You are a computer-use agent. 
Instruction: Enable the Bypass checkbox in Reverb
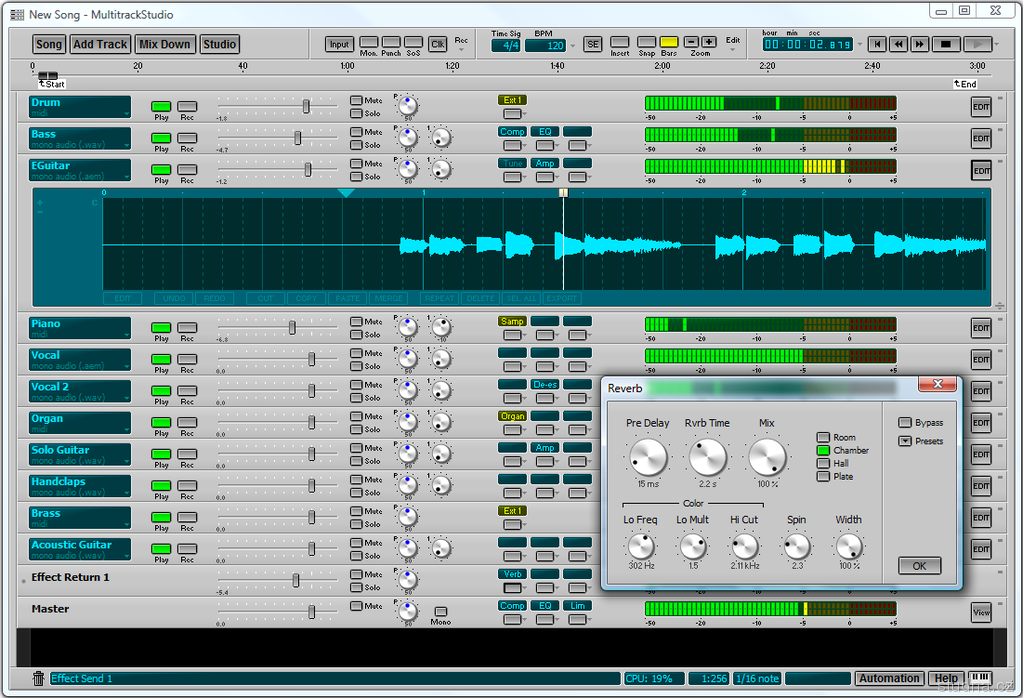click(904, 423)
